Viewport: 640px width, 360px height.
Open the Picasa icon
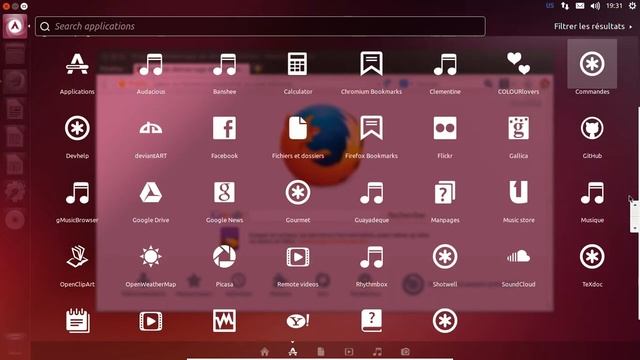click(224, 256)
